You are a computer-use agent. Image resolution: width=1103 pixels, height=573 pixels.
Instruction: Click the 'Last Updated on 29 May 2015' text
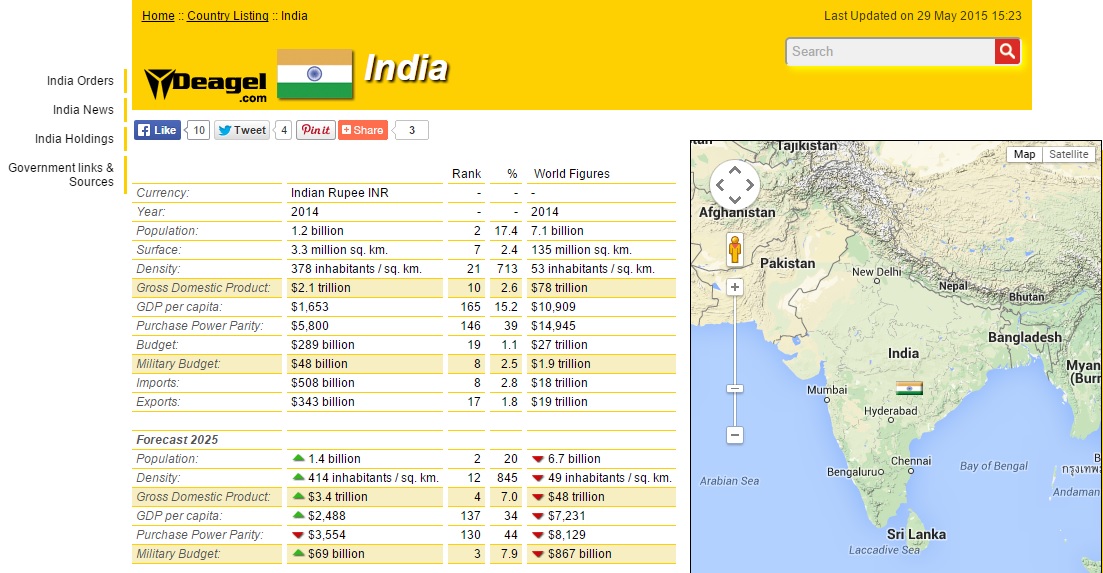[907, 15]
